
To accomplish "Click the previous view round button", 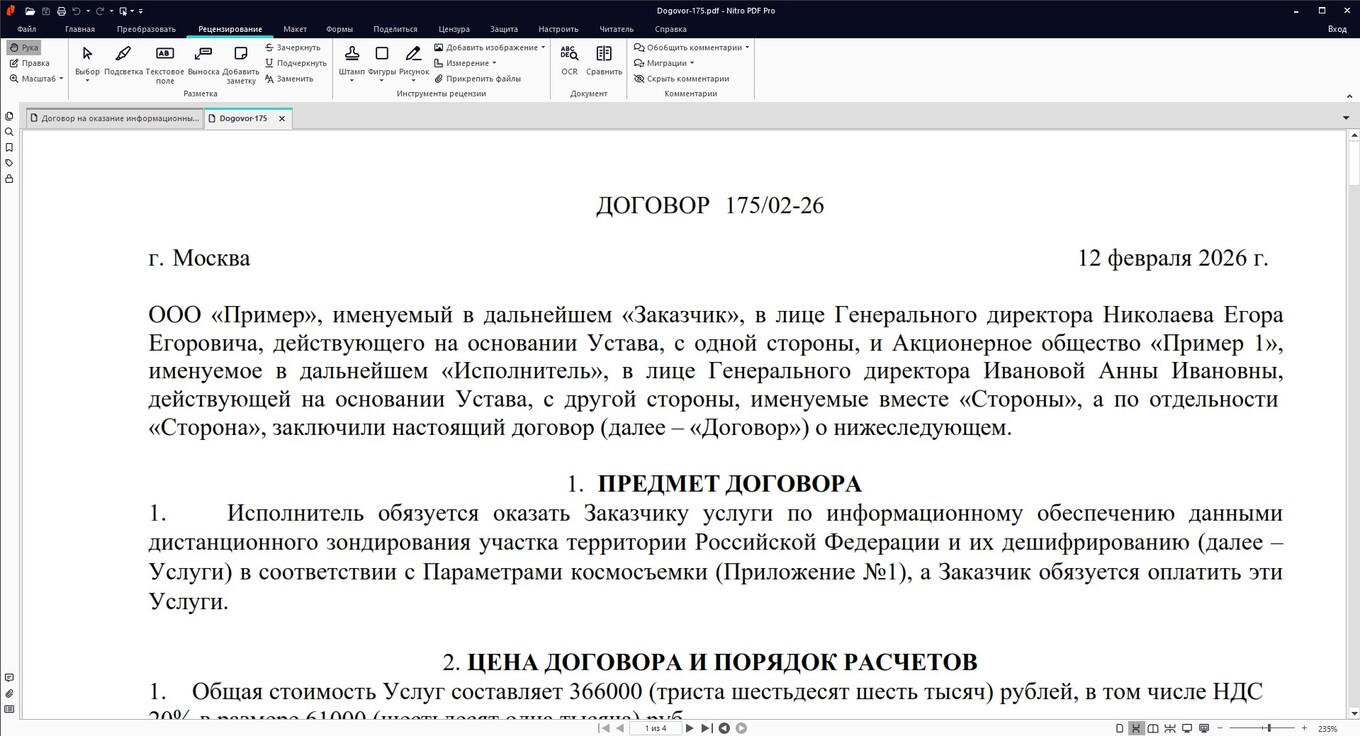I will tap(724, 728).
